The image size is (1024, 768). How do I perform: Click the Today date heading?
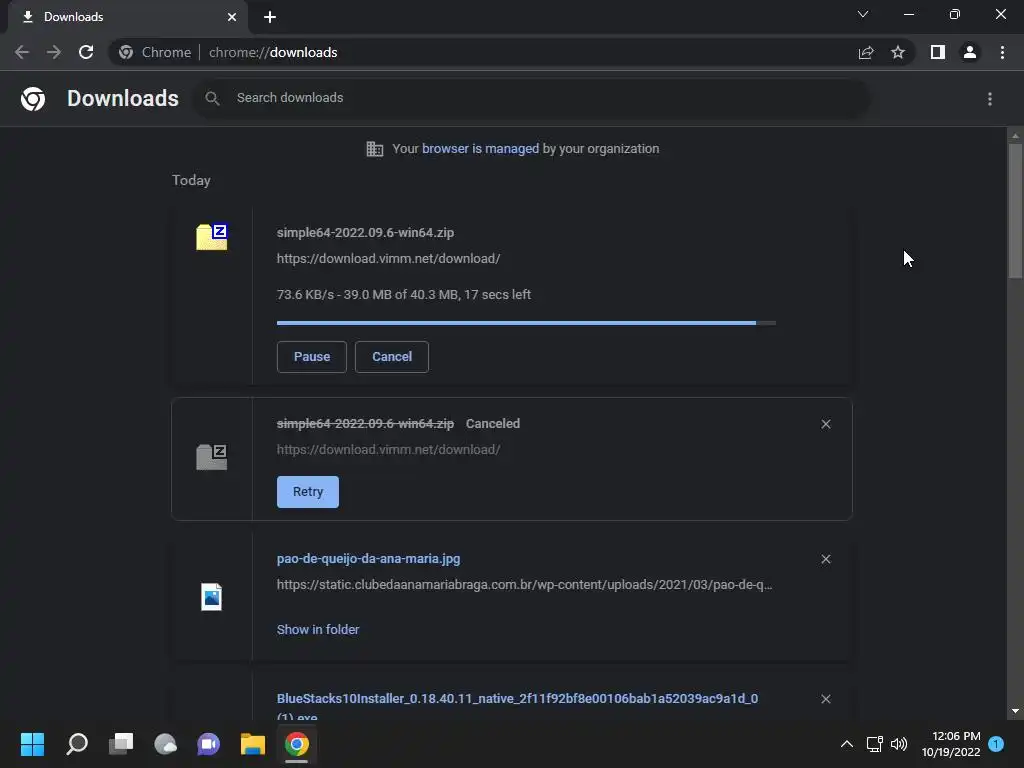[191, 180]
